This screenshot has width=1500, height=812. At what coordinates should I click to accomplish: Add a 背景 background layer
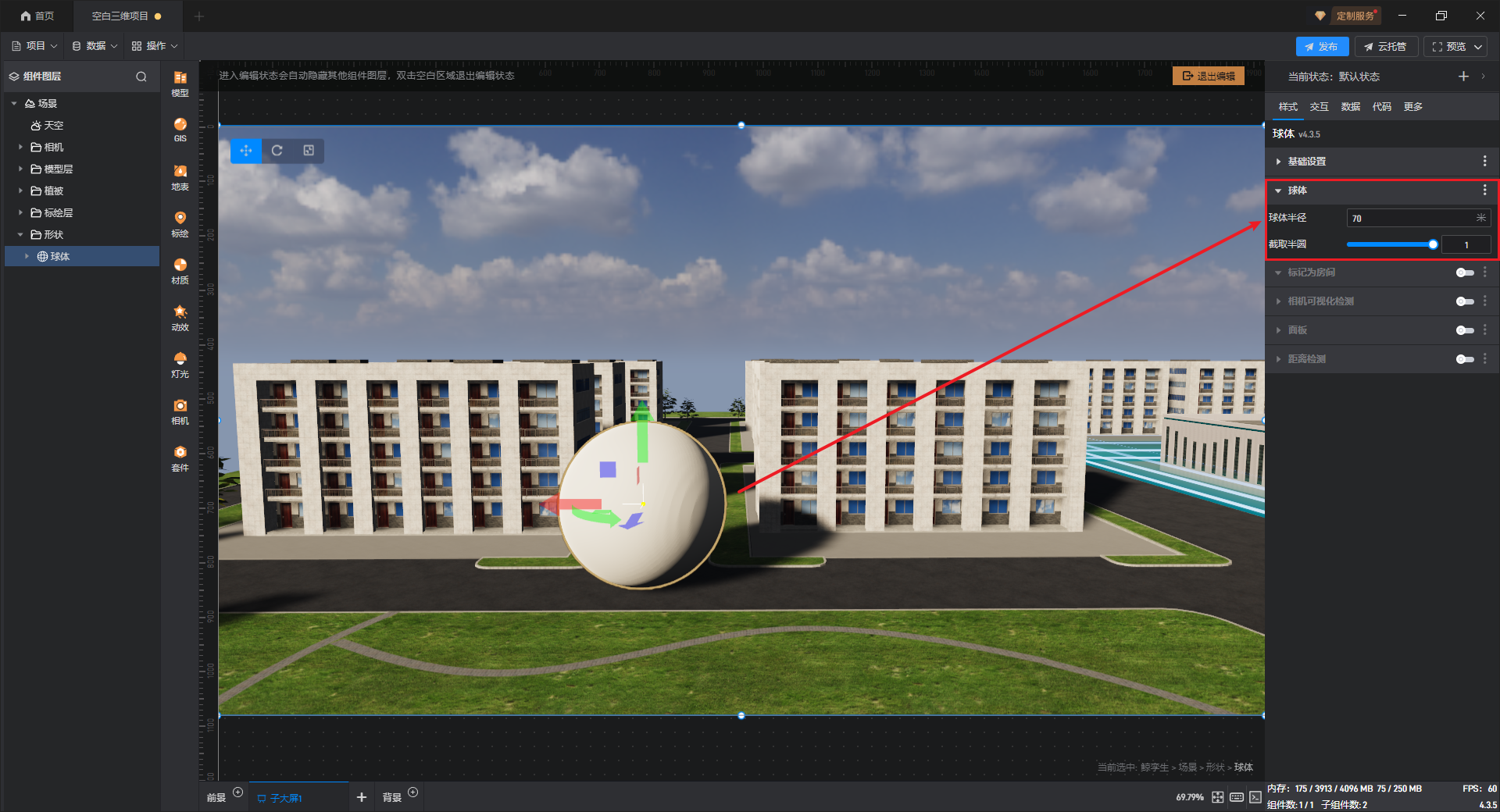(413, 792)
